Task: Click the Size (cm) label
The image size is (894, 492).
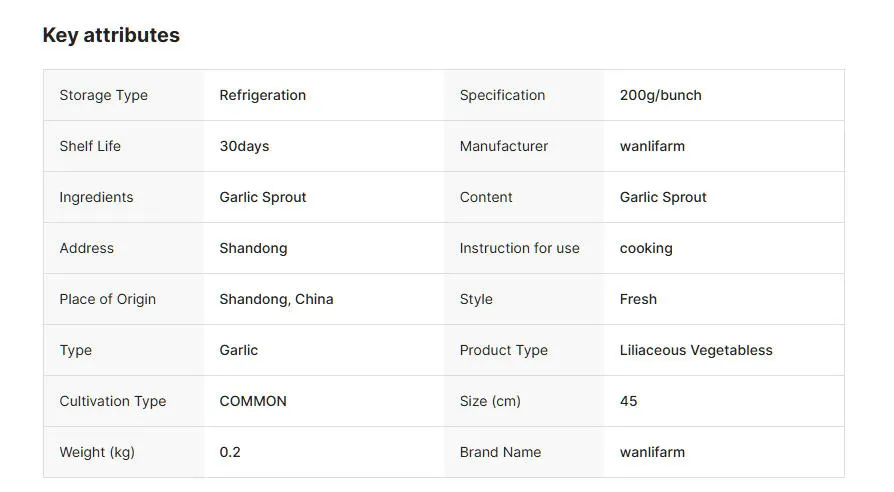Action: point(490,401)
